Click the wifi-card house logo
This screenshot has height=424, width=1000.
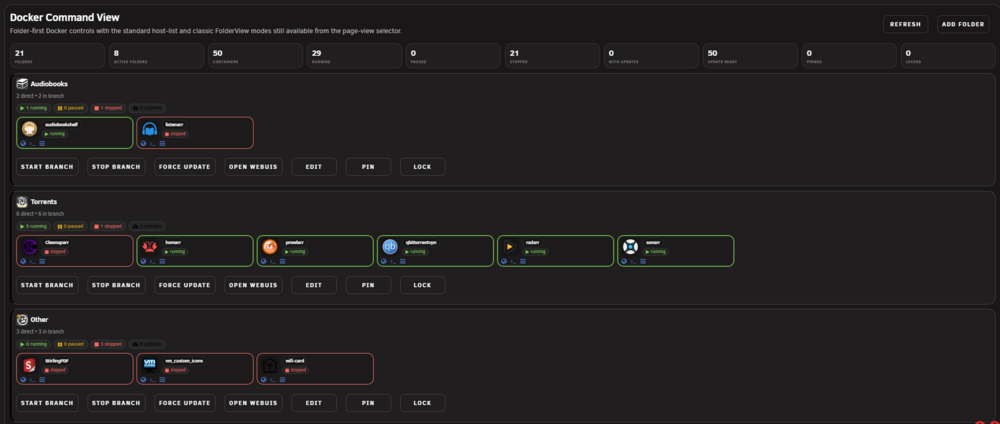point(270,365)
